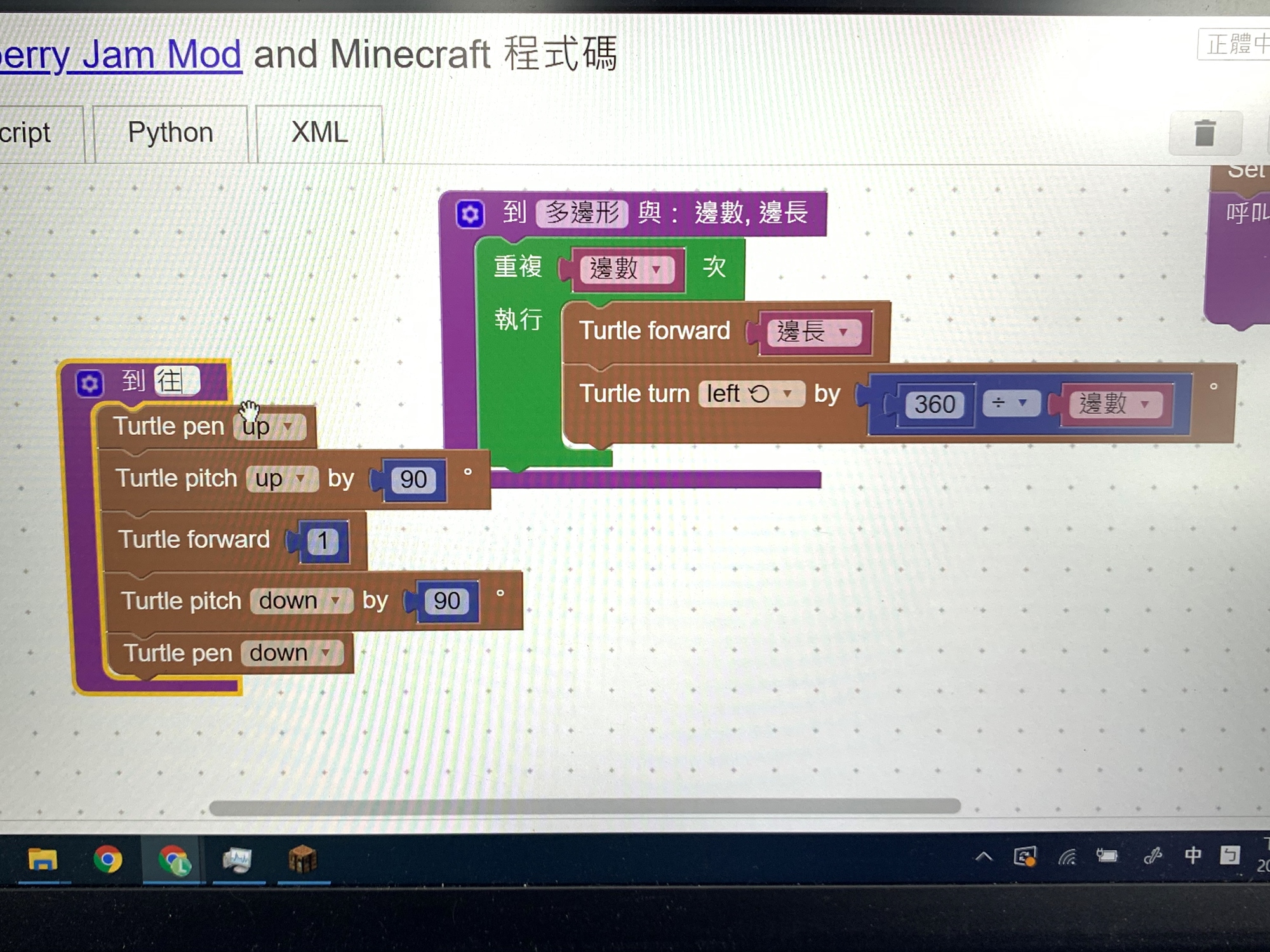
Task: Open the Raspberry Jam Mod link
Action: coord(121,55)
